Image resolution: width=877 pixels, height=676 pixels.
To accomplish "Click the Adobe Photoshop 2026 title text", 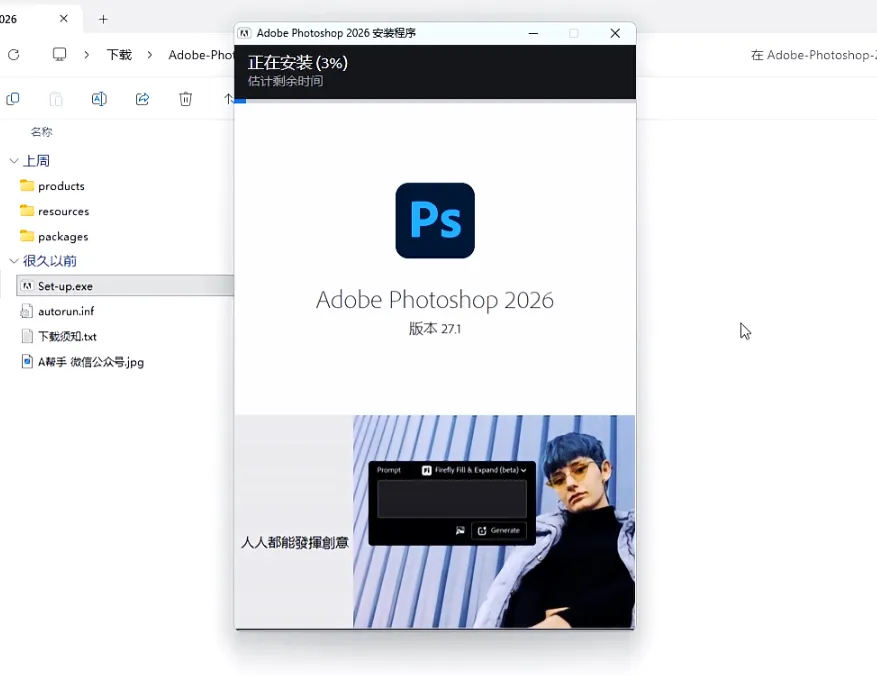I will (435, 300).
